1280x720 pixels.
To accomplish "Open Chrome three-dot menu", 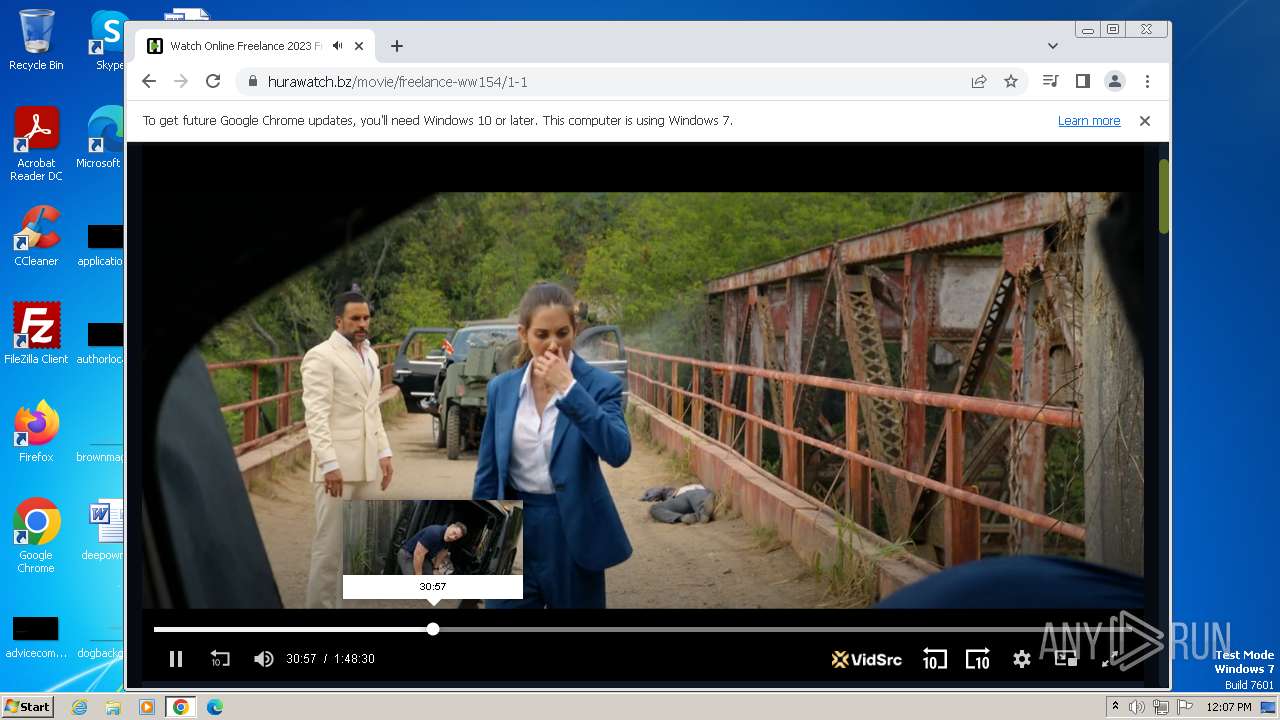I will point(1147,82).
